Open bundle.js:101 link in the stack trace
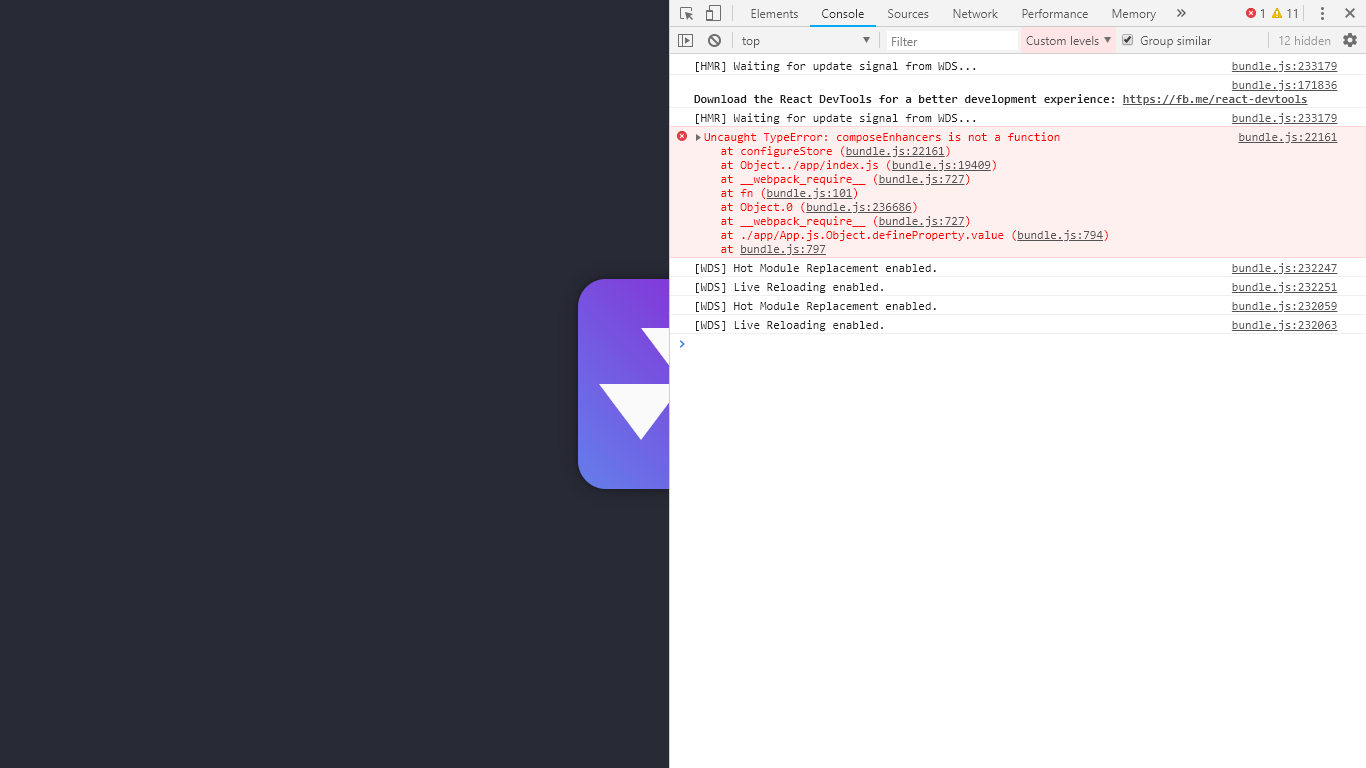The height and width of the screenshot is (768, 1366). pos(809,193)
